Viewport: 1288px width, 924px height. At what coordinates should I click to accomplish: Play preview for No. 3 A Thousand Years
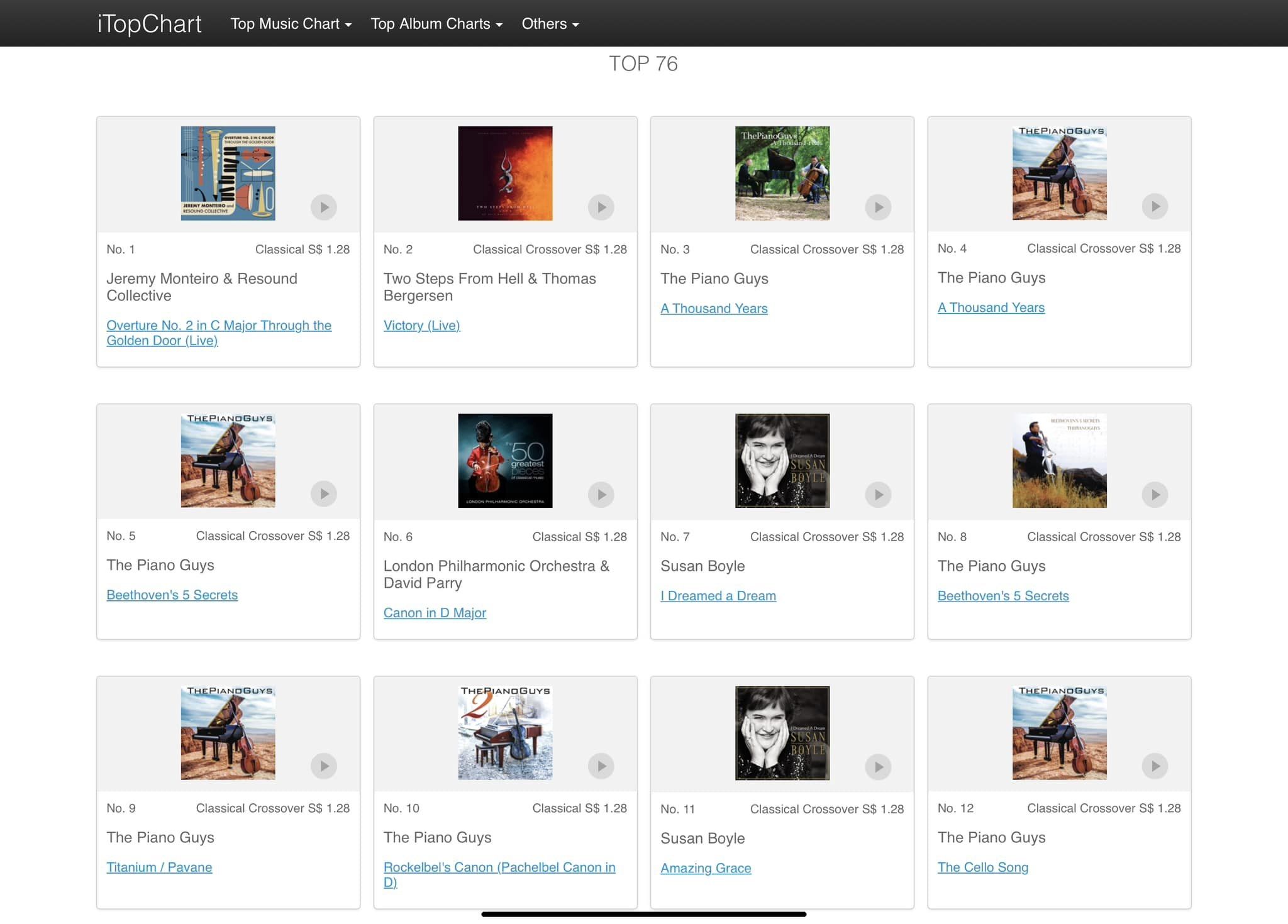[x=878, y=207]
